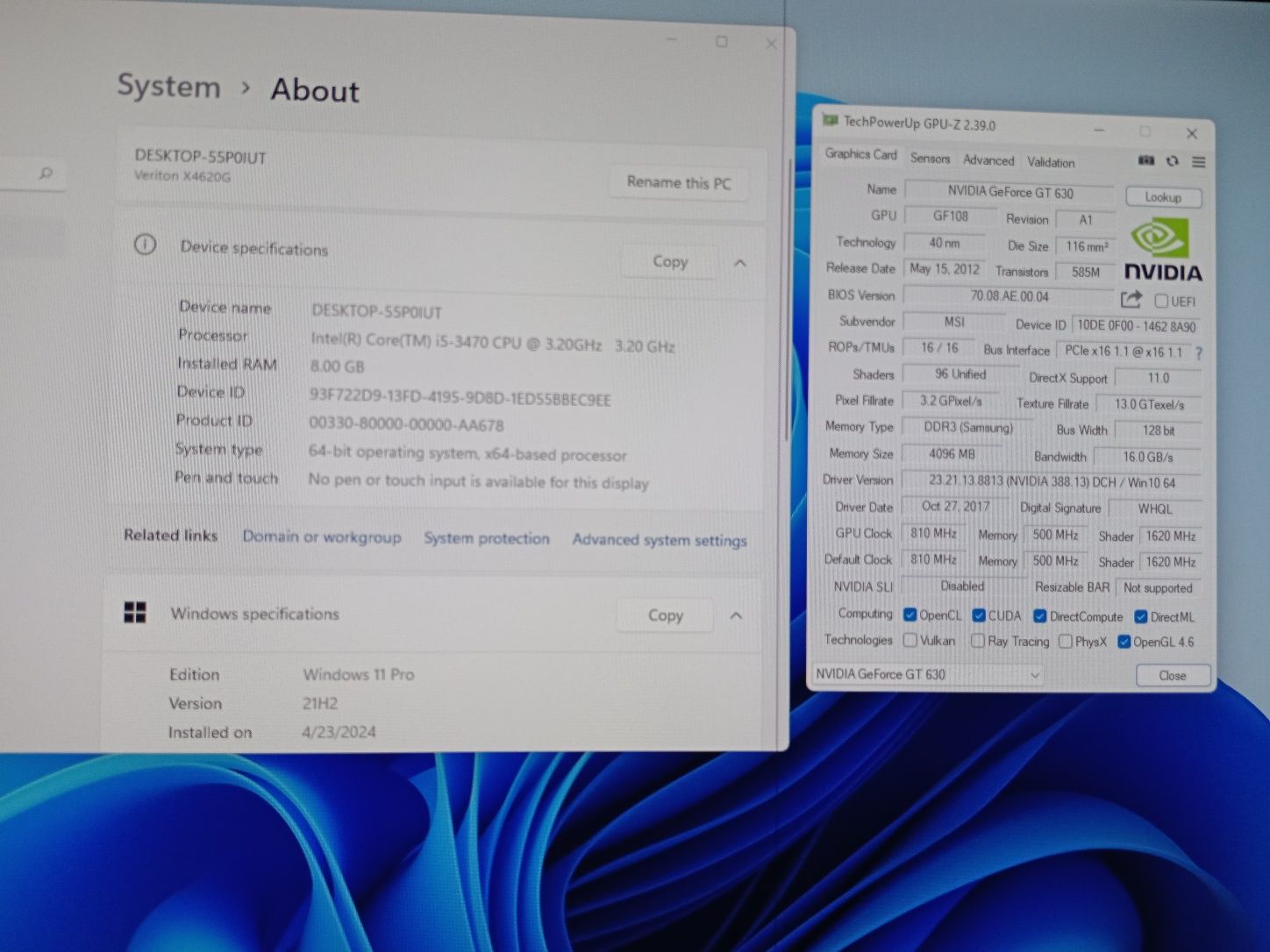Toggle the UEFI checkbox
This screenshot has width=1270, height=952.
1161,302
